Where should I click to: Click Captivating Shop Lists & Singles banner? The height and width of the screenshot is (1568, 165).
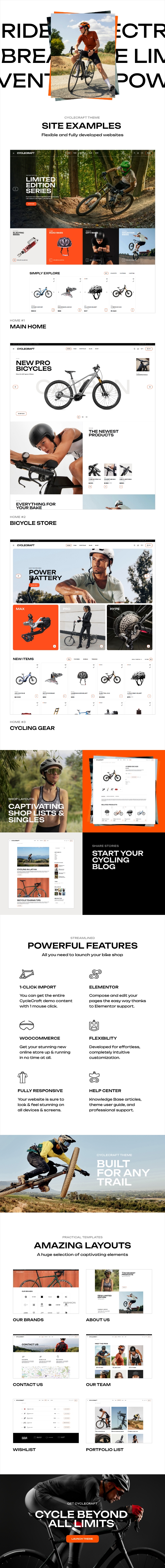[42, 791]
